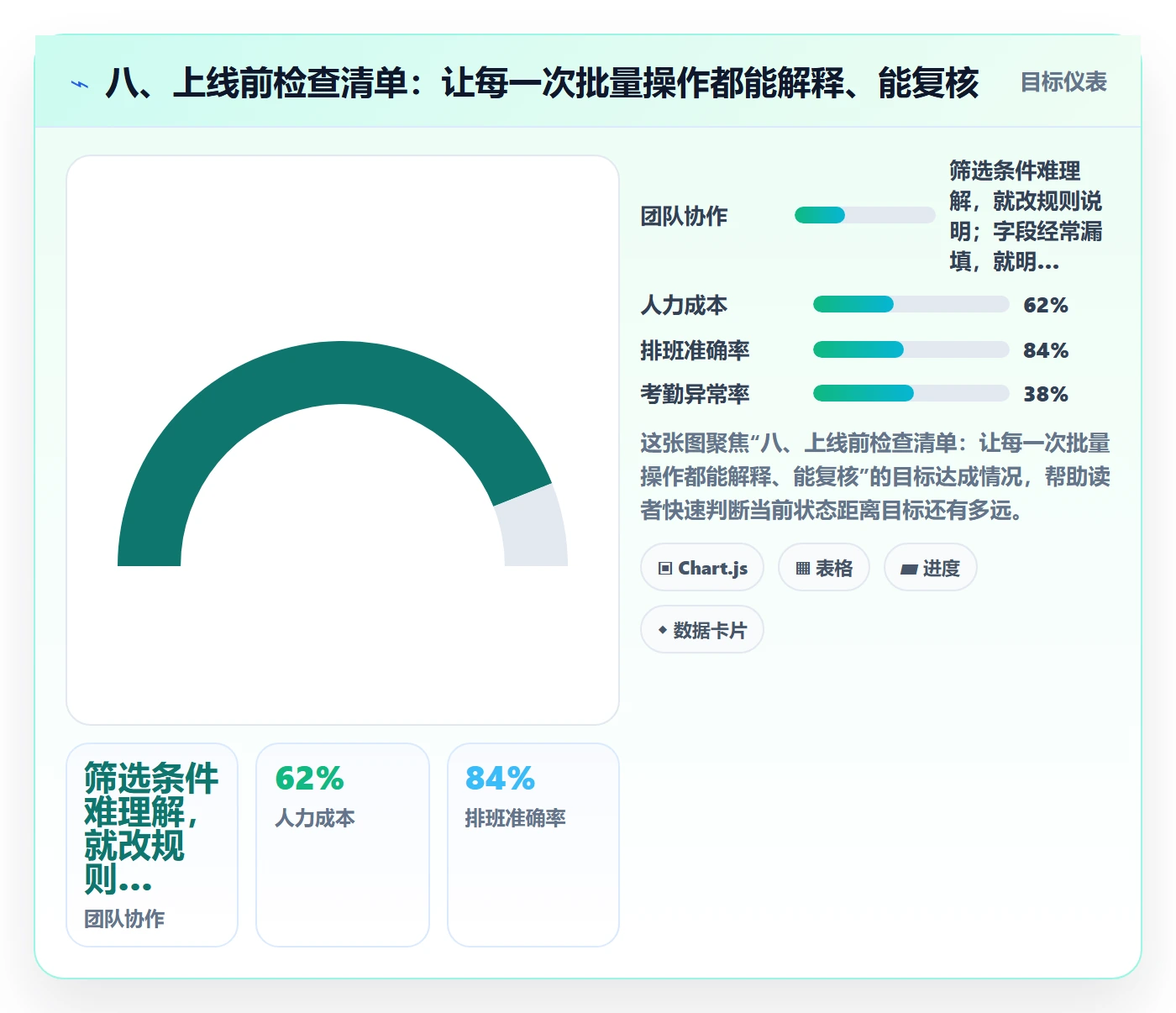Click the lightning bolt icon beside the title

pos(80,84)
